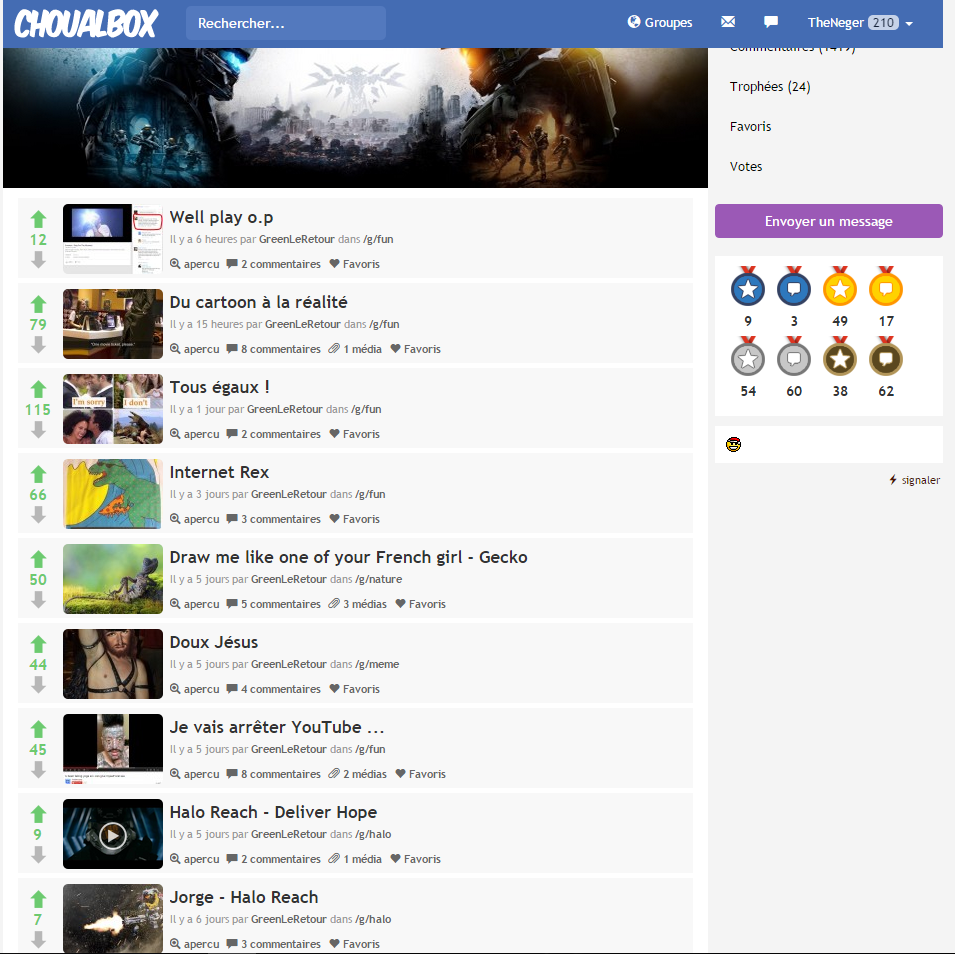Click the smiley emoji icon in sidebar
This screenshot has height=954, width=955.
pos(733,445)
